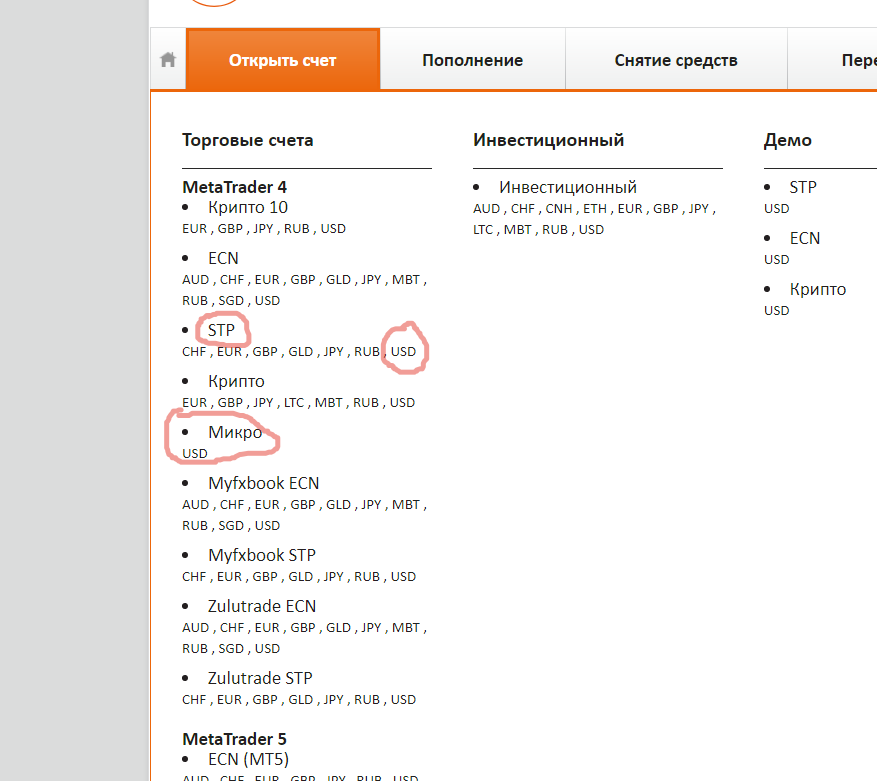The height and width of the screenshot is (781, 877).
Task: Choose CHF for the MetaTrader 4 STP account
Action: 194,352
